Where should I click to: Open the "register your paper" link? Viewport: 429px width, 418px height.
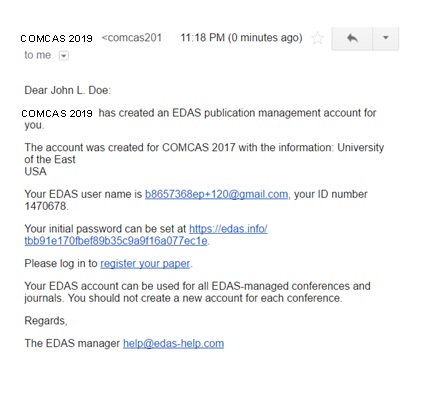(145, 264)
